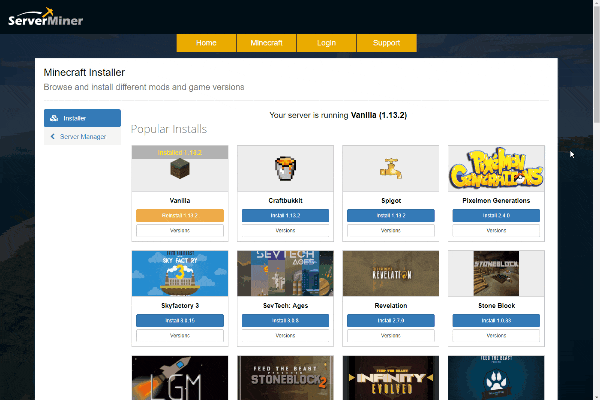Viewport: 600px width, 400px height.
Task: Click the Vanilla grass block icon
Action: (180, 169)
